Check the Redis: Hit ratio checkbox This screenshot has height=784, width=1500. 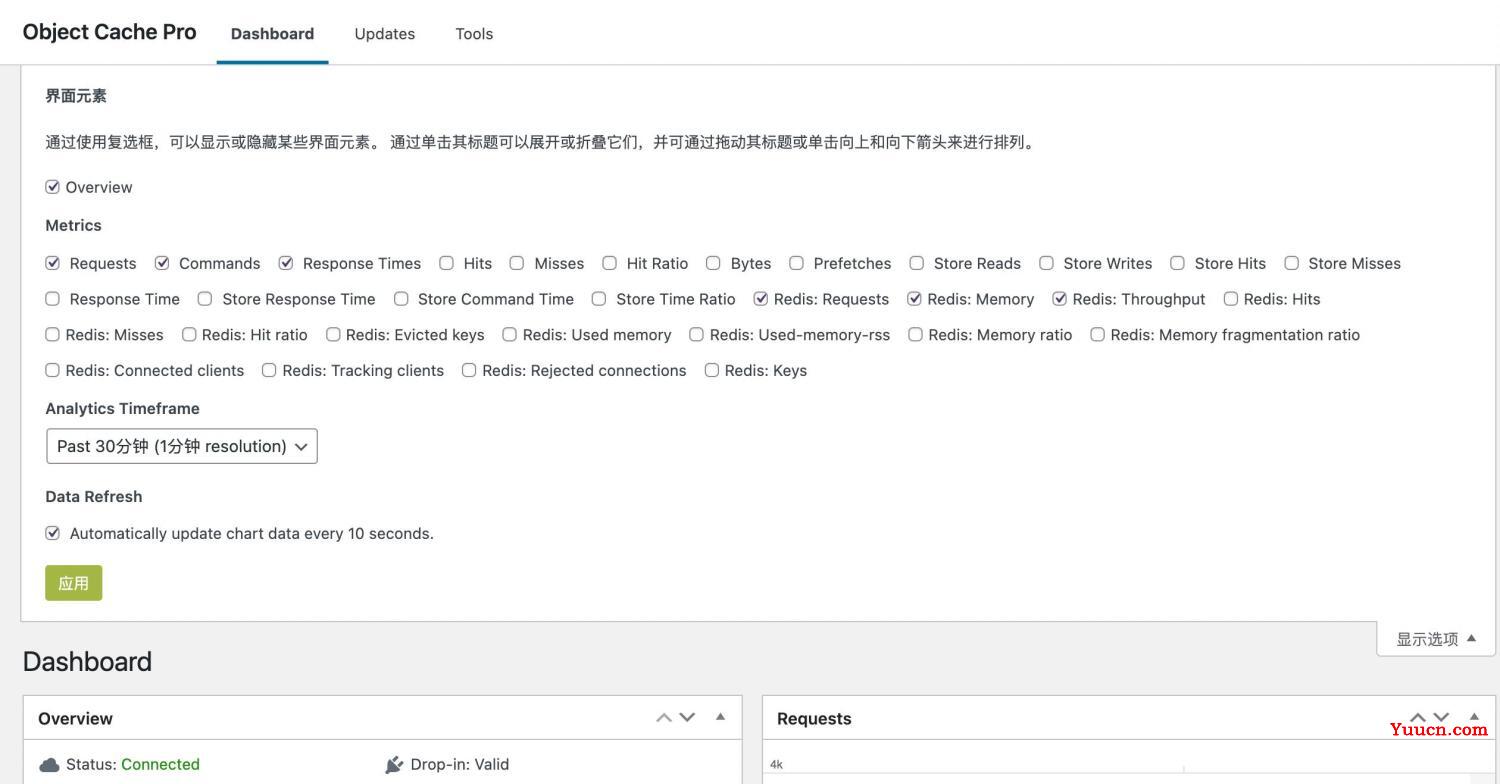coord(189,335)
